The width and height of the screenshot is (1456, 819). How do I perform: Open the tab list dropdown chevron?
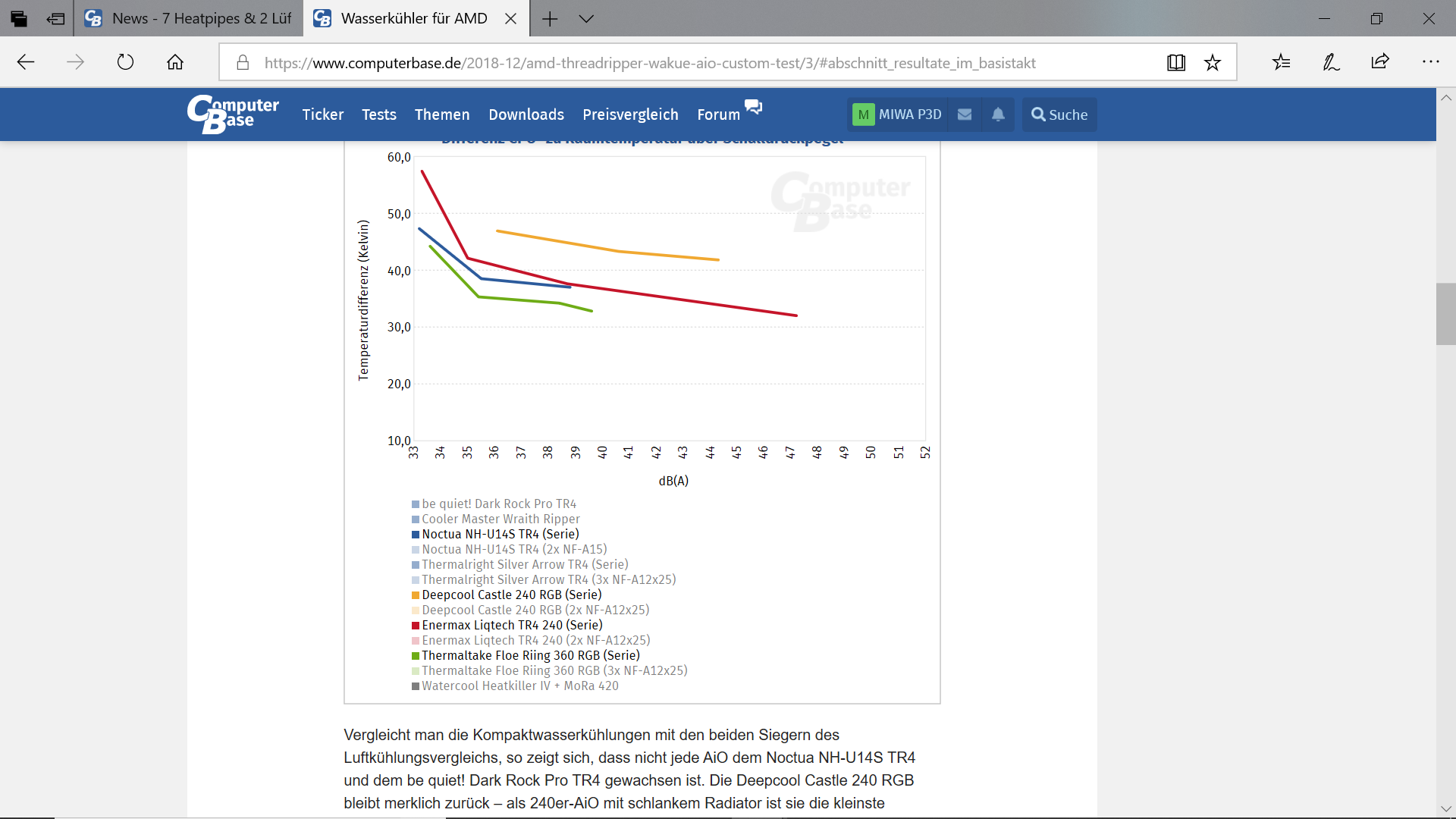pos(586,19)
